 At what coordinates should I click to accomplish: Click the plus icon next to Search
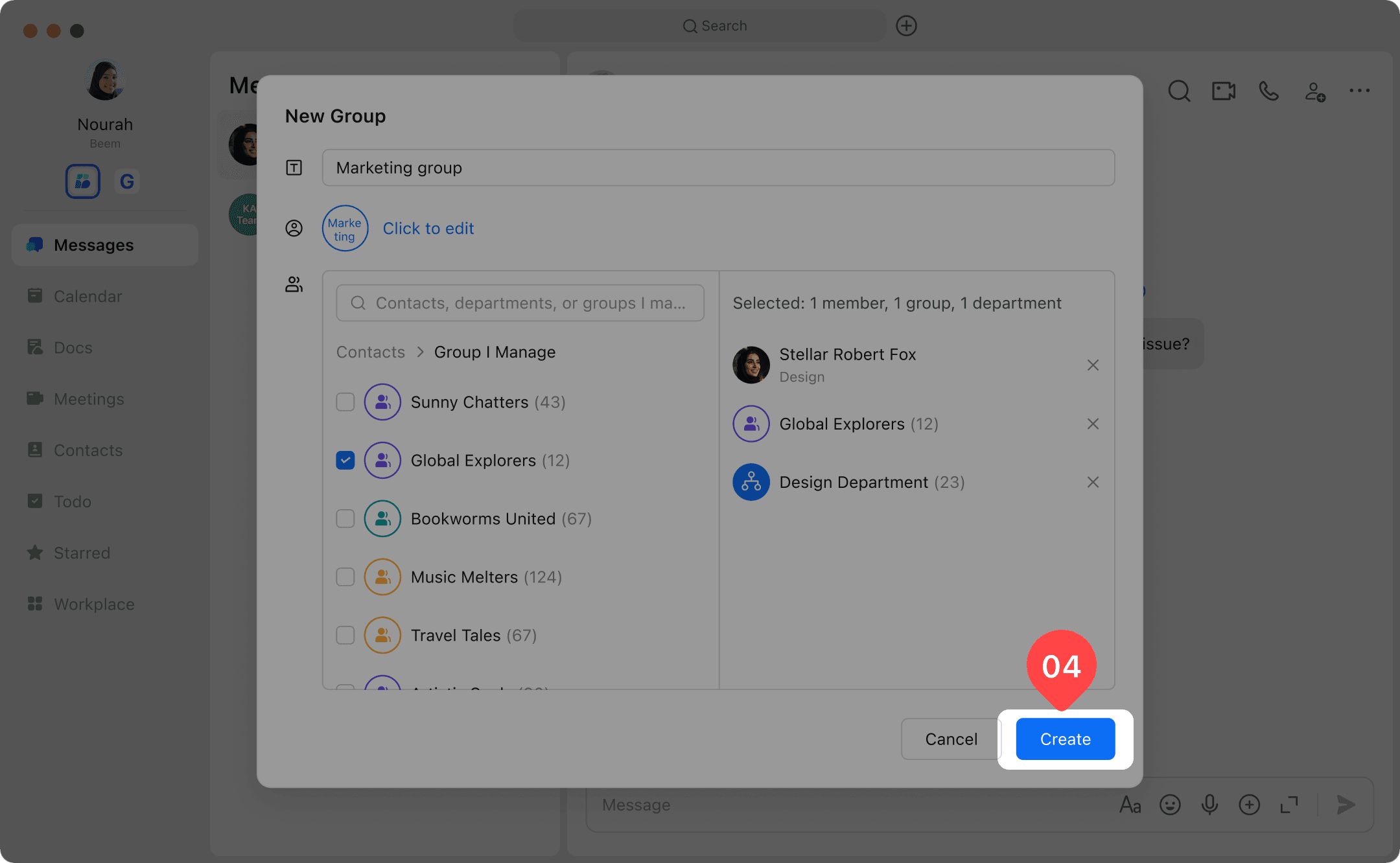coord(906,26)
